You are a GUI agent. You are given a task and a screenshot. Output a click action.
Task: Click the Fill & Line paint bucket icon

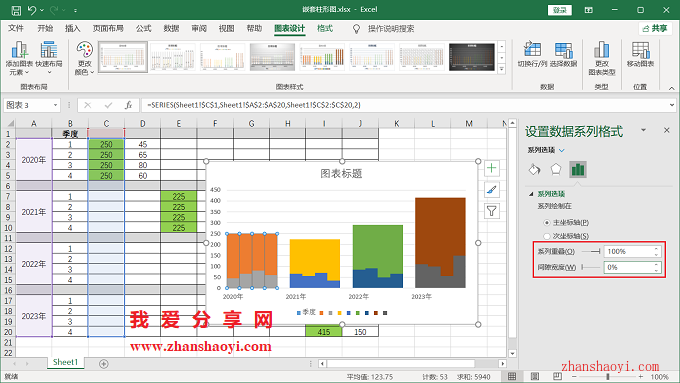(x=534, y=169)
